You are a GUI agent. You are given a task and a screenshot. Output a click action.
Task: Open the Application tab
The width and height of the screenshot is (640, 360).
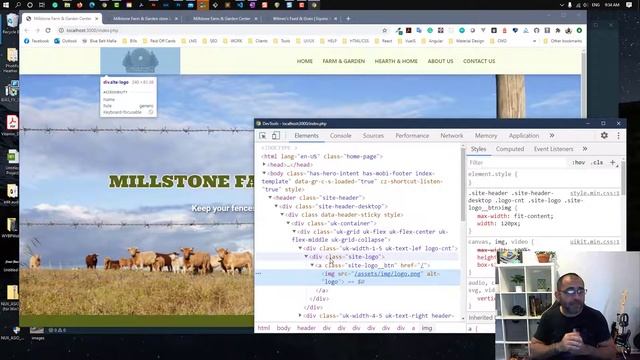pyautogui.click(x=524, y=136)
